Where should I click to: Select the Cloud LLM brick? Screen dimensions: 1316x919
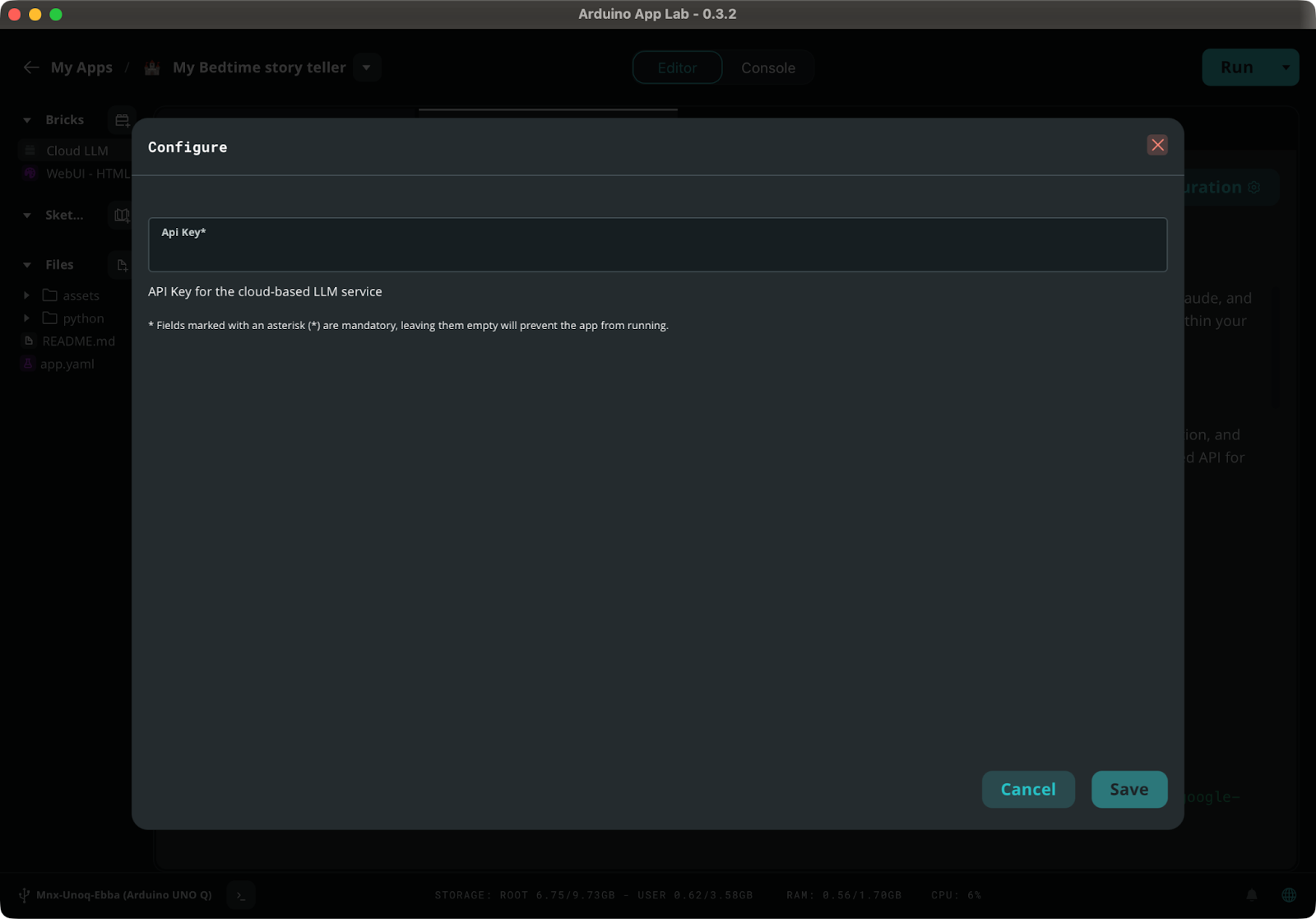coord(76,151)
